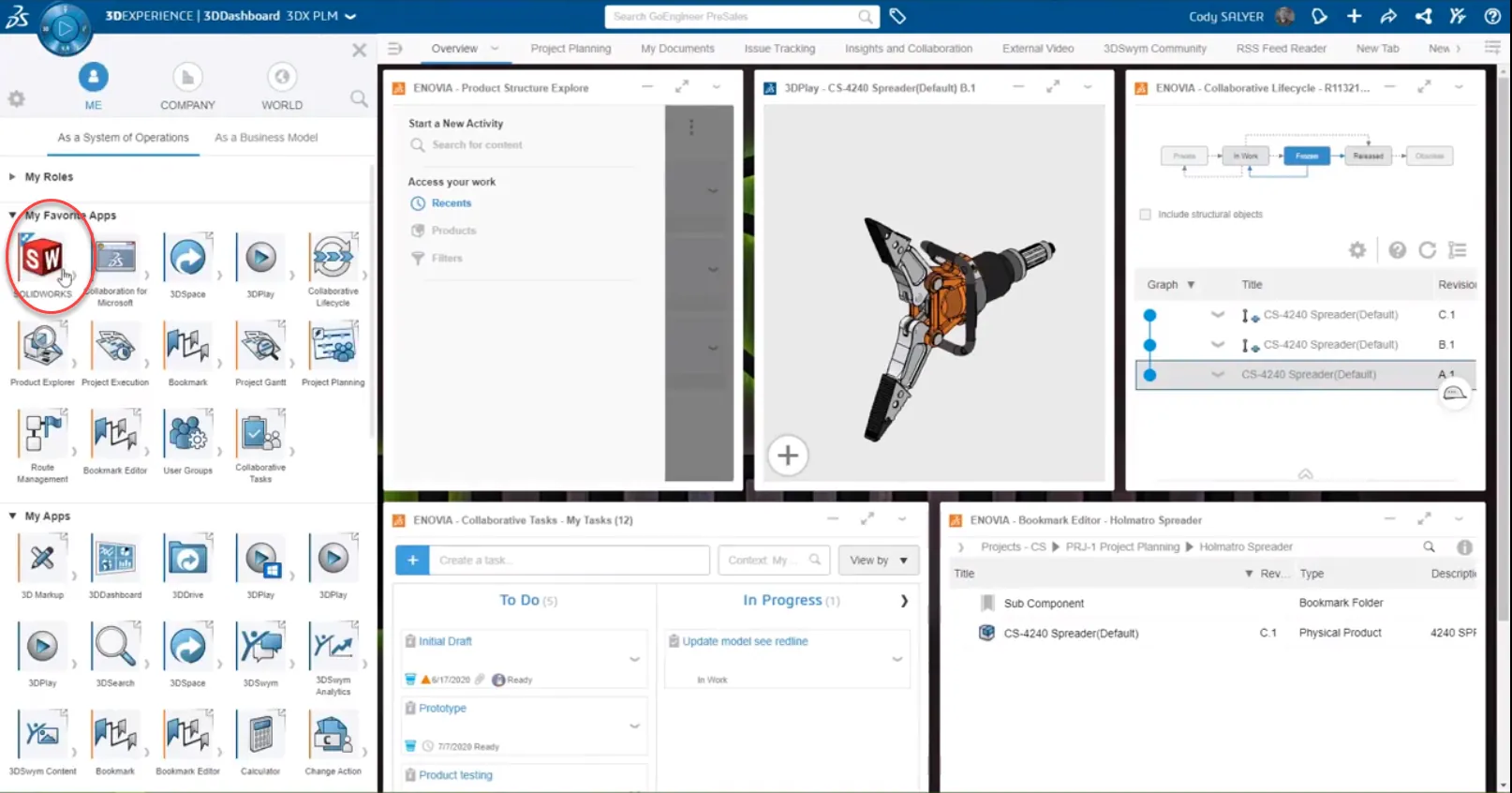Image resolution: width=1512 pixels, height=793 pixels.
Task: Open 3DSwym Analytics app
Action: 333,647
